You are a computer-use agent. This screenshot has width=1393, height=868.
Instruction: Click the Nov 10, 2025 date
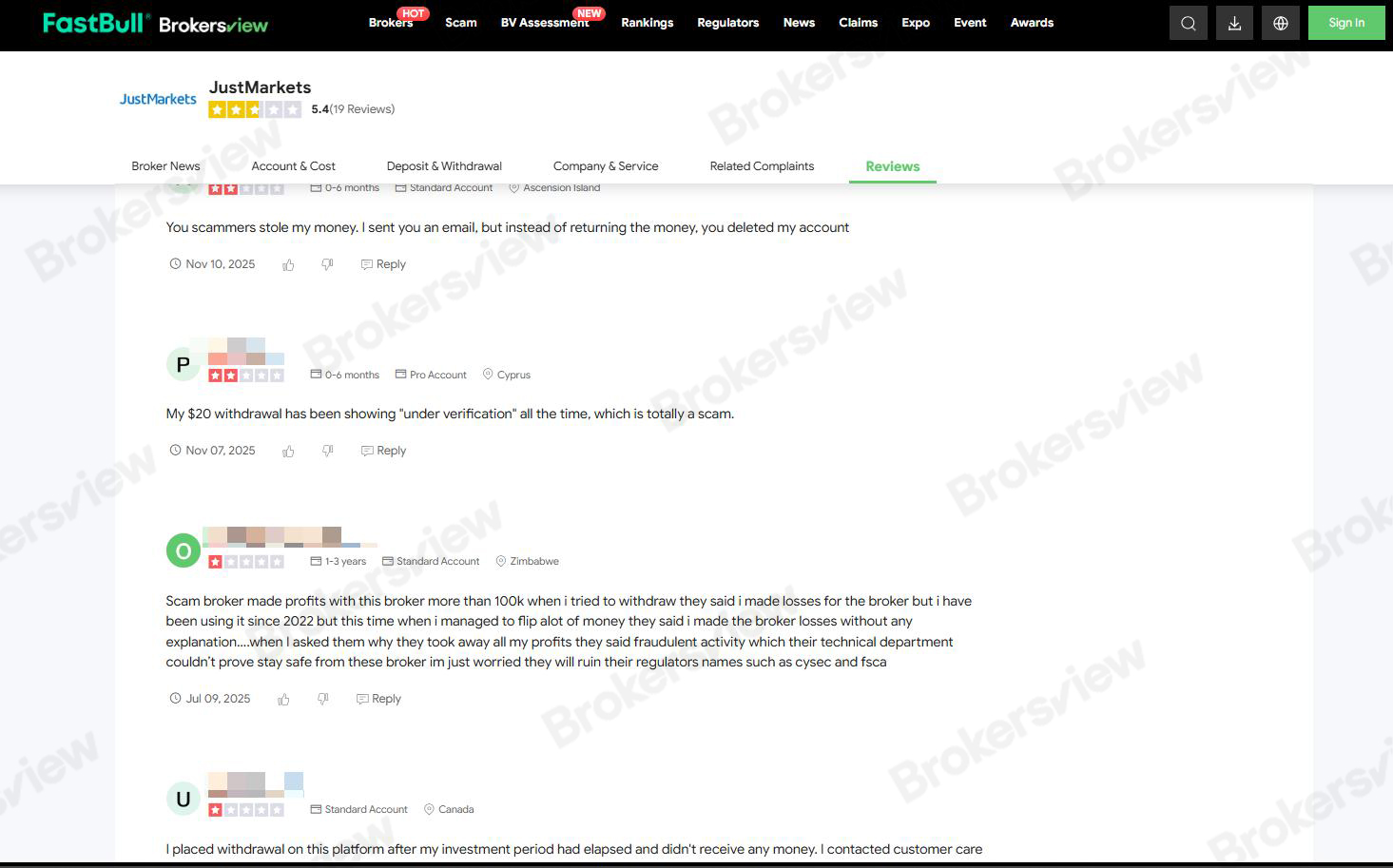click(x=221, y=264)
